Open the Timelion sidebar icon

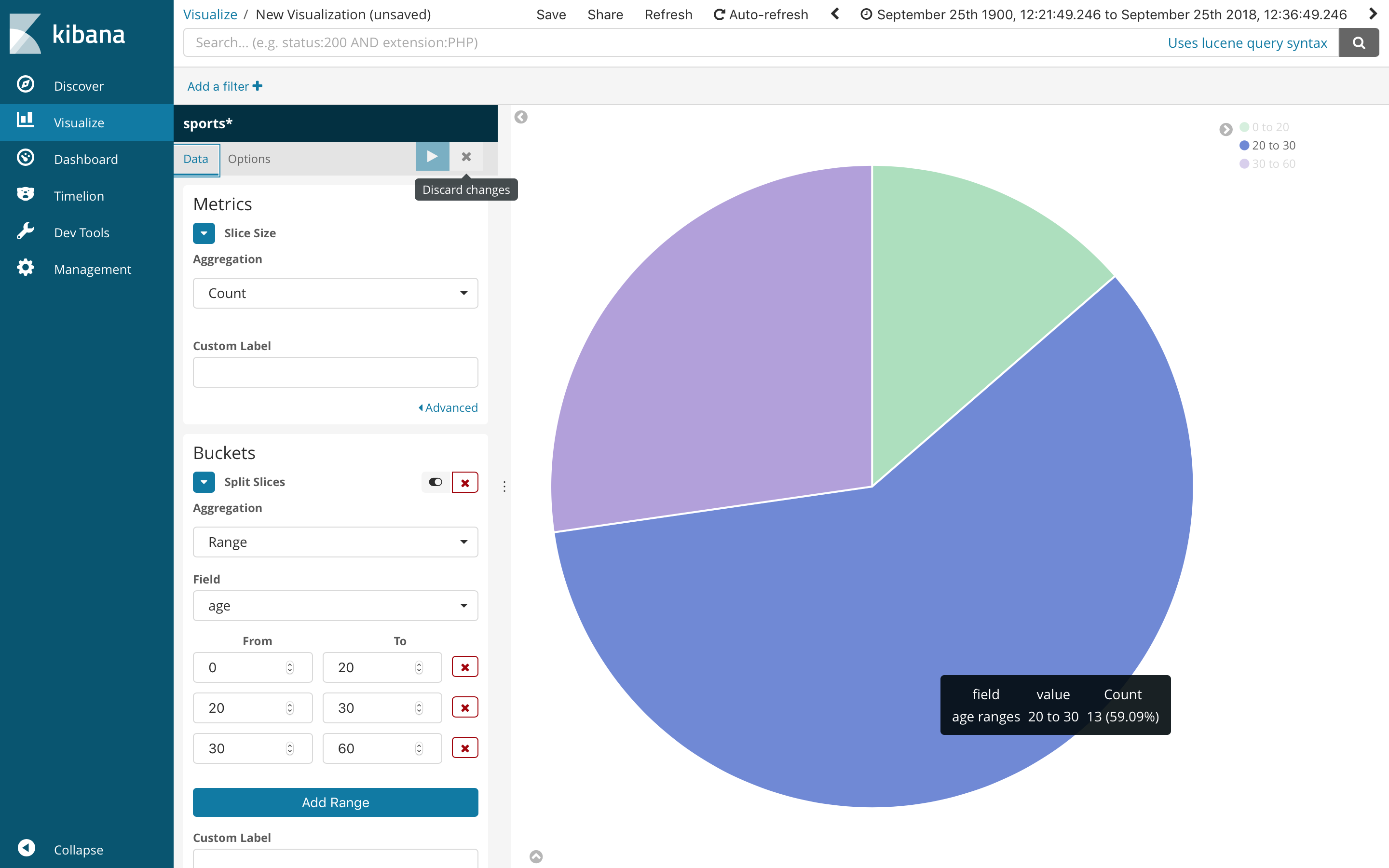tap(25, 195)
